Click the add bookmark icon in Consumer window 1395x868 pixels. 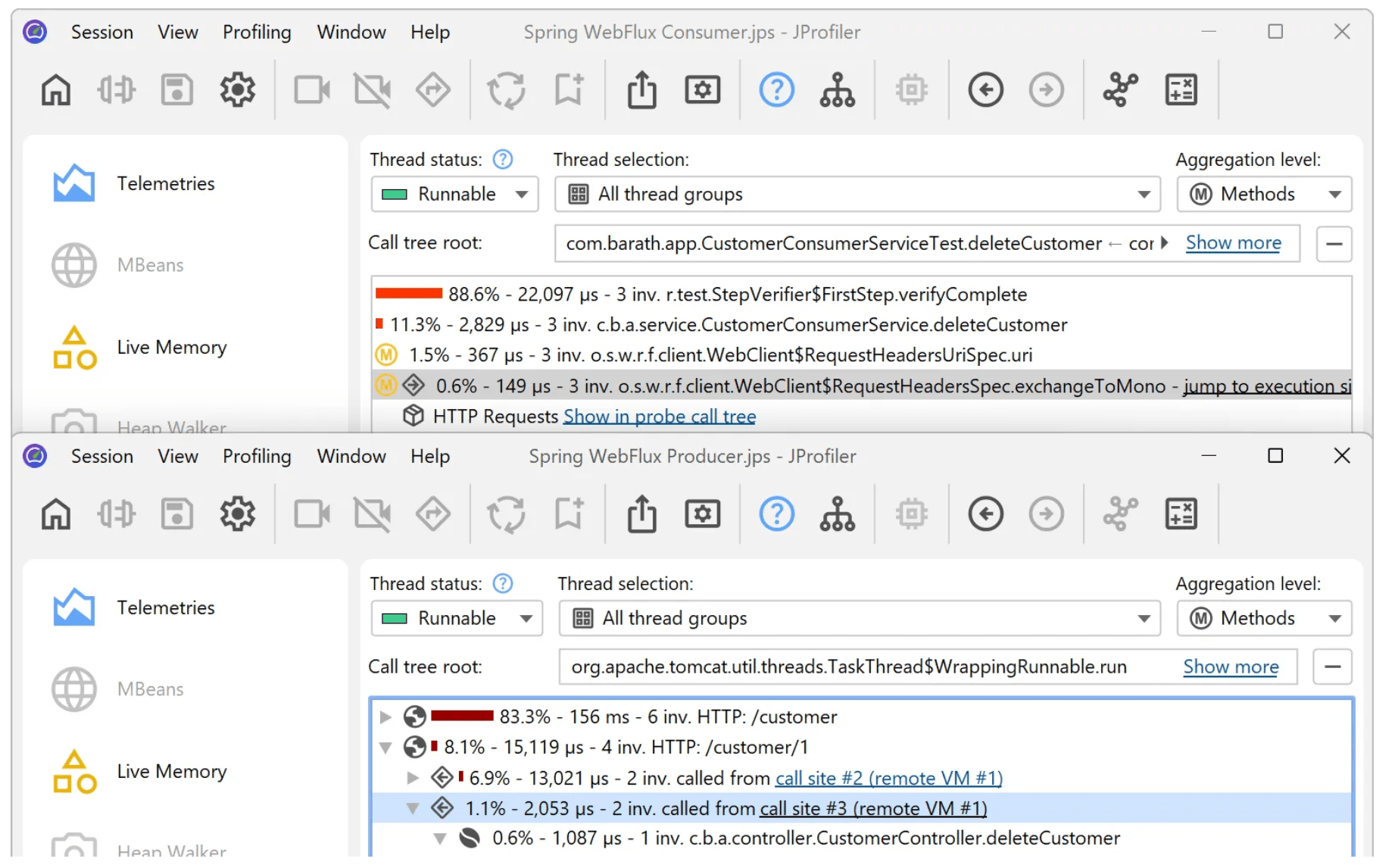[568, 90]
